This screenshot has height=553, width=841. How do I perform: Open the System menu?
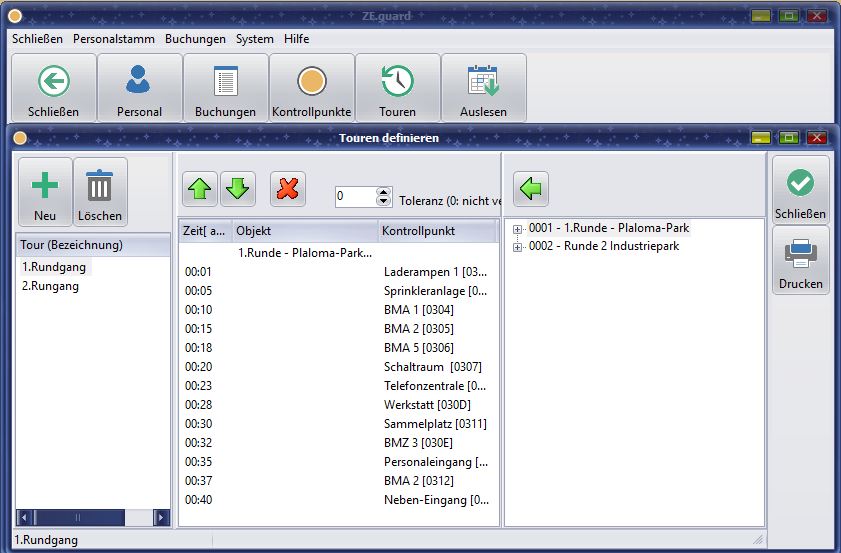coord(254,39)
